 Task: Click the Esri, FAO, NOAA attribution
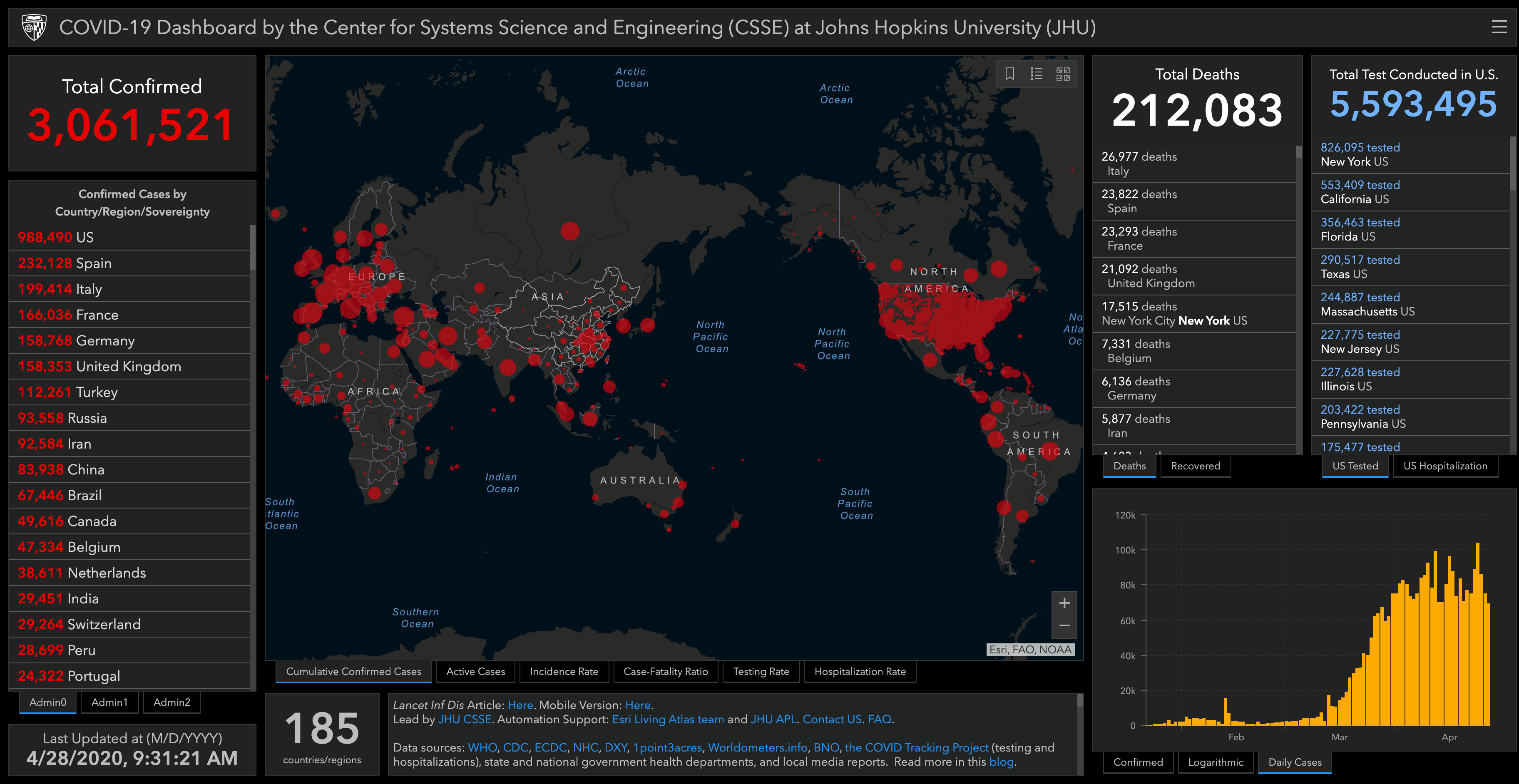click(x=1030, y=649)
